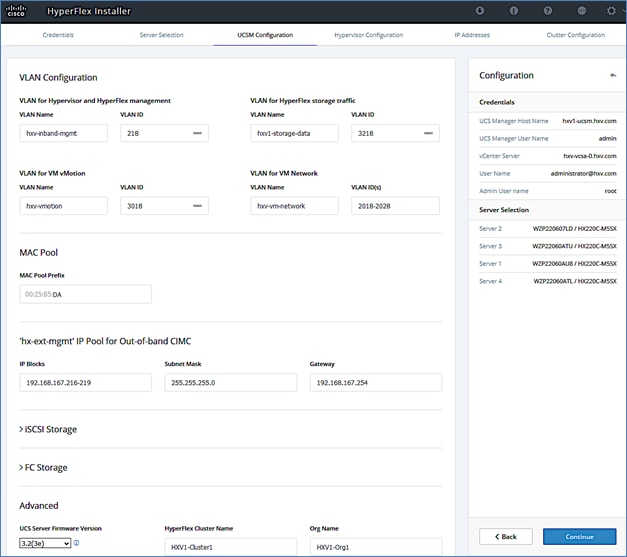
Task: Collapse the Configuration panel arrow
Action: point(613,75)
